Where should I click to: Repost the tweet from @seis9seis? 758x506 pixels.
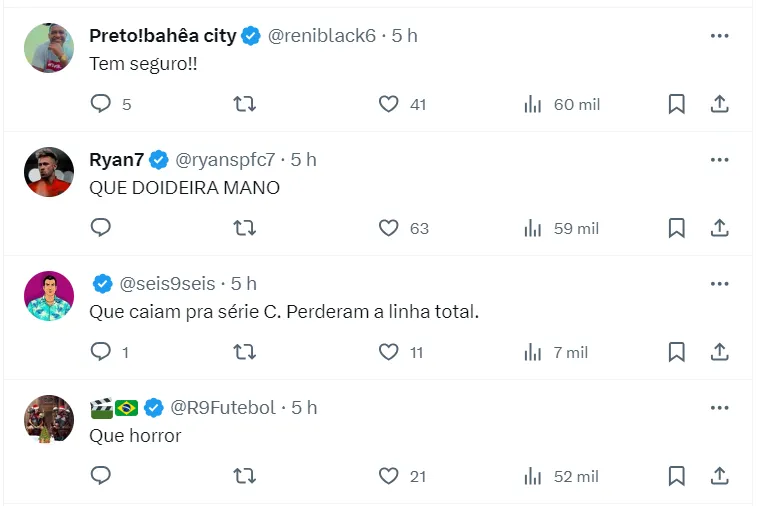pyautogui.click(x=244, y=352)
